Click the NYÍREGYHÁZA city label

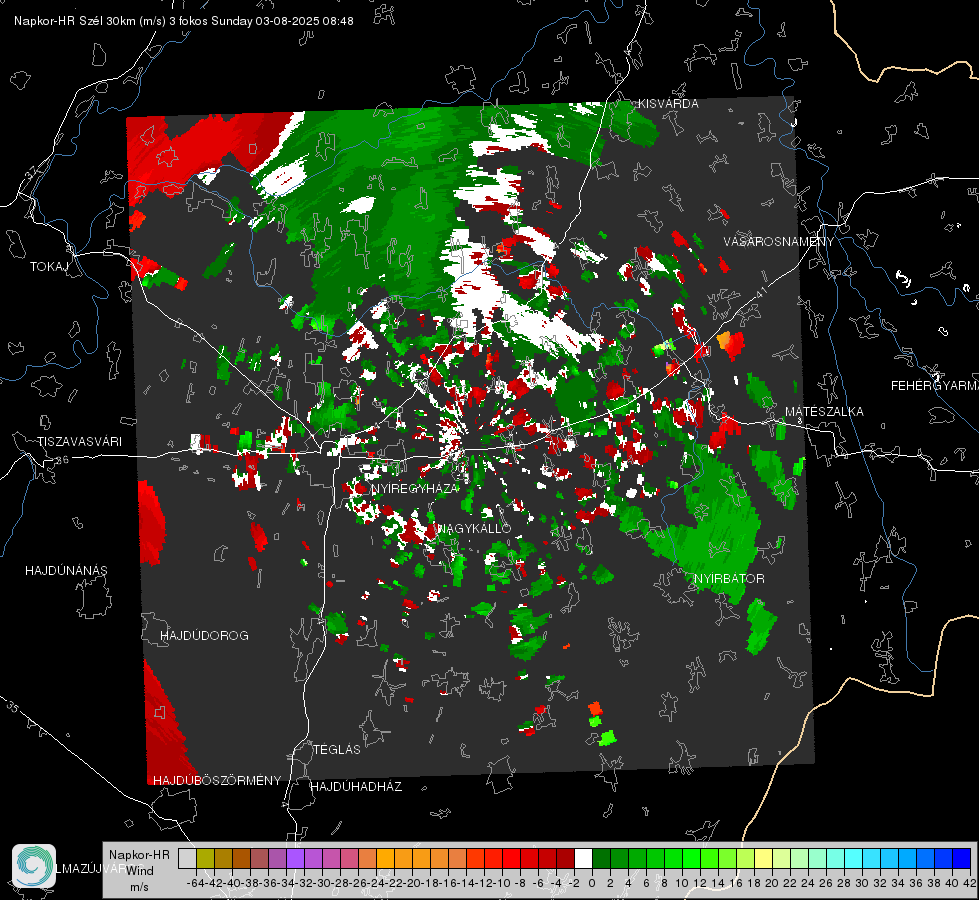tap(415, 488)
